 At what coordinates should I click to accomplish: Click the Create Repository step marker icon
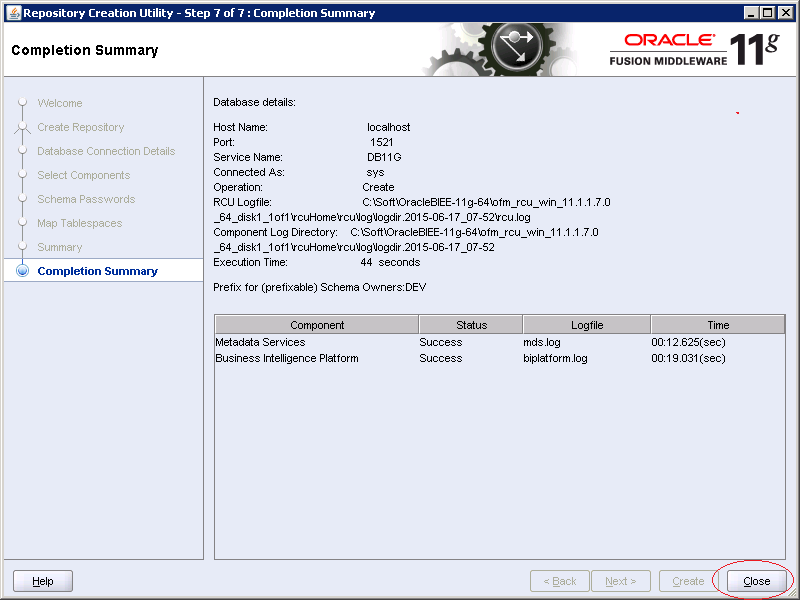pyautogui.click(x=22, y=127)
